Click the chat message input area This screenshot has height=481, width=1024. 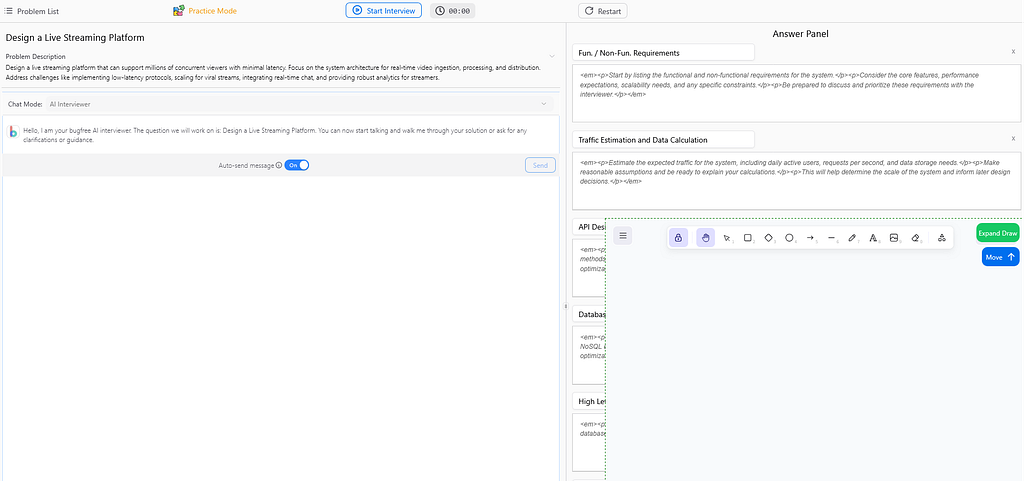pos(281,328)
